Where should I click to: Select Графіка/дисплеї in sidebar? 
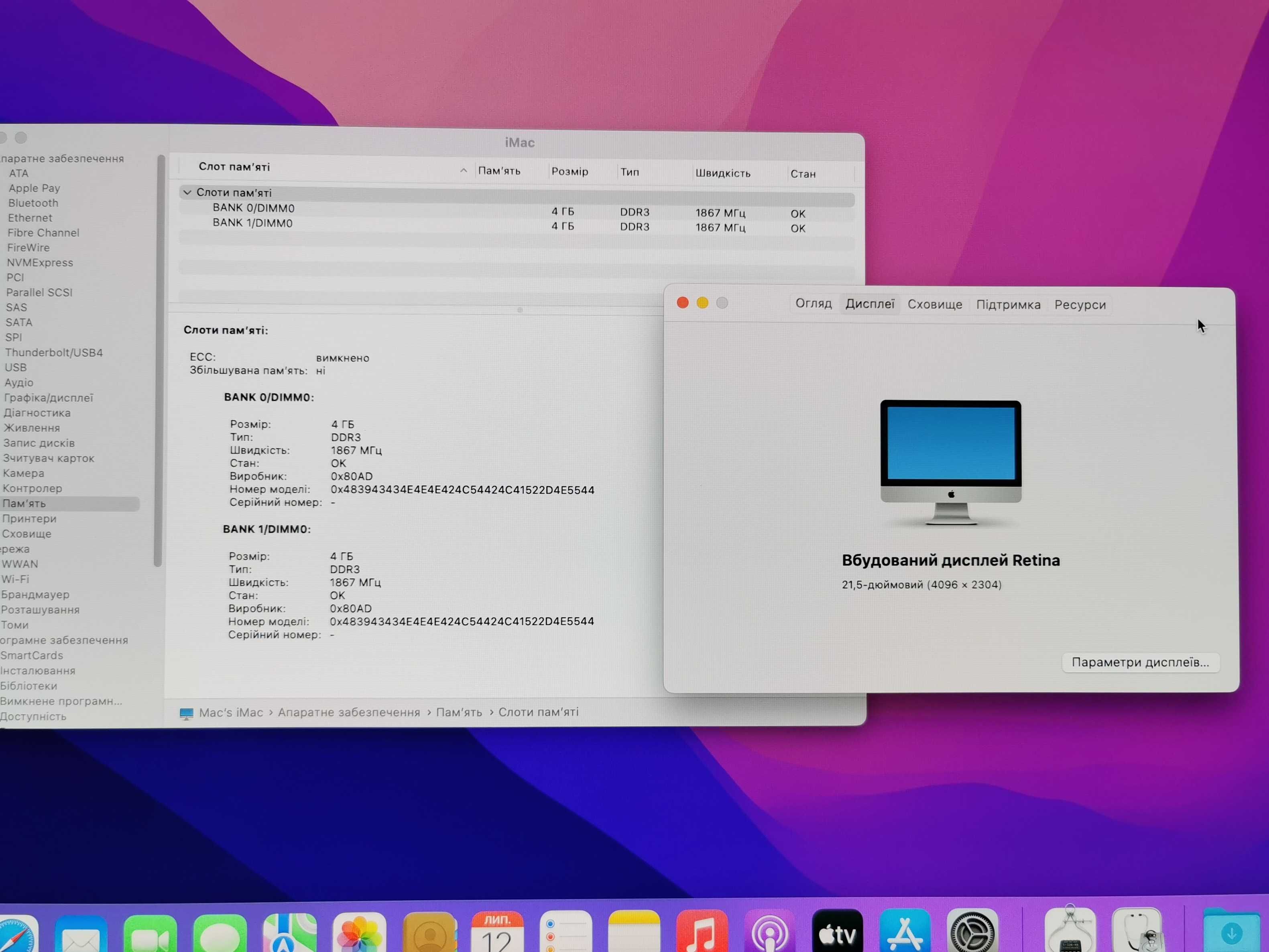point(48,398)
